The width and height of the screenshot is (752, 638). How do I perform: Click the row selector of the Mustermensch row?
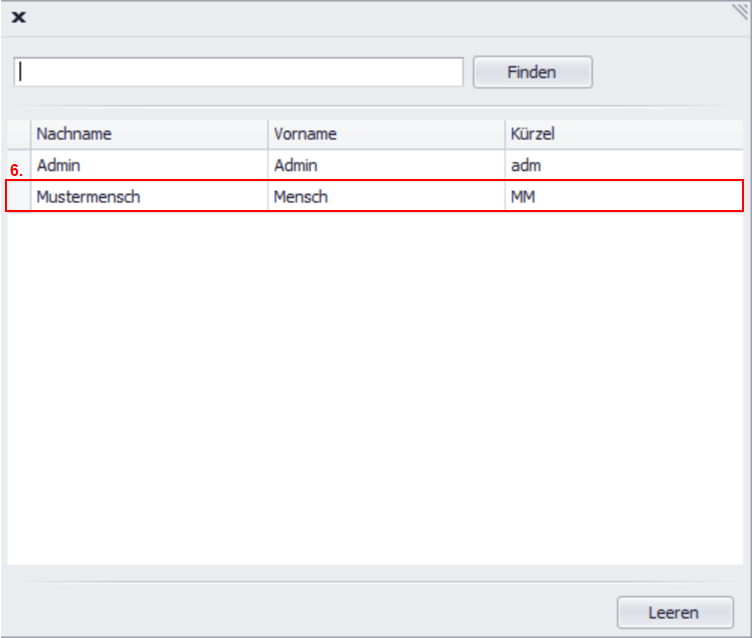point(19,197)
